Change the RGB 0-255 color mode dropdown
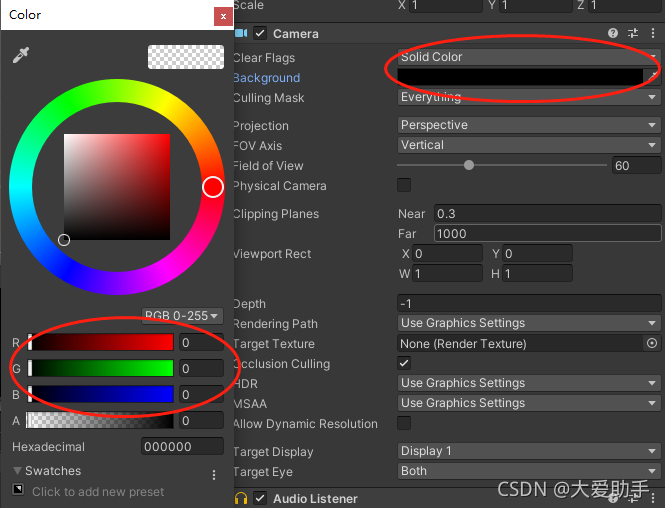 [x=182, y=316]
